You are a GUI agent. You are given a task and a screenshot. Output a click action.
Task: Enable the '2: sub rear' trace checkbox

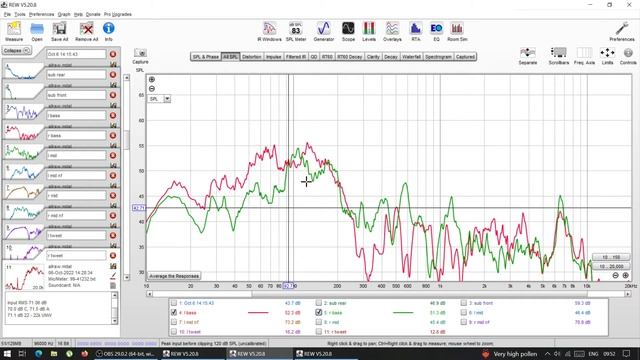tap(319, 303)
